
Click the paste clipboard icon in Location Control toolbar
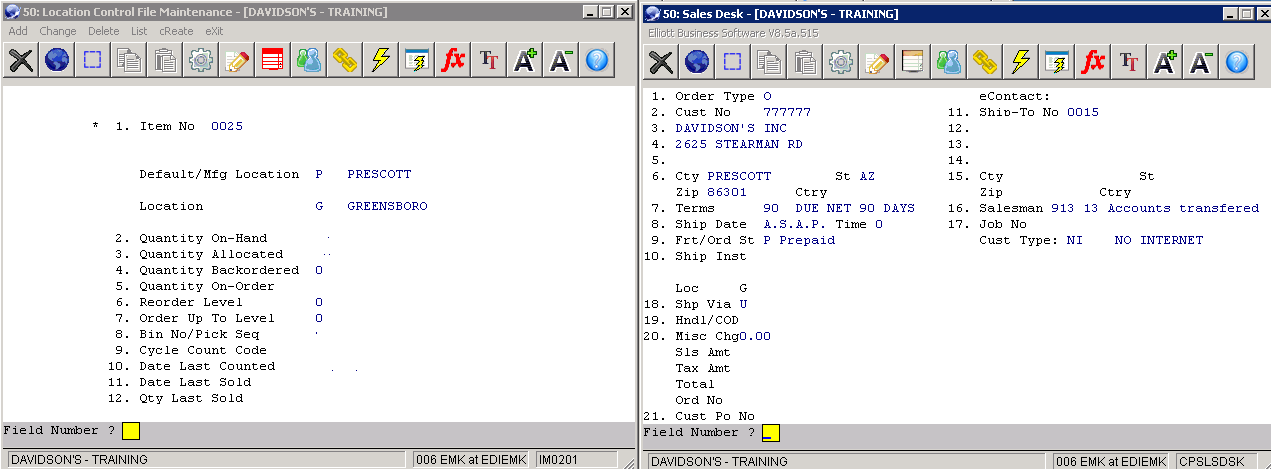164,60
